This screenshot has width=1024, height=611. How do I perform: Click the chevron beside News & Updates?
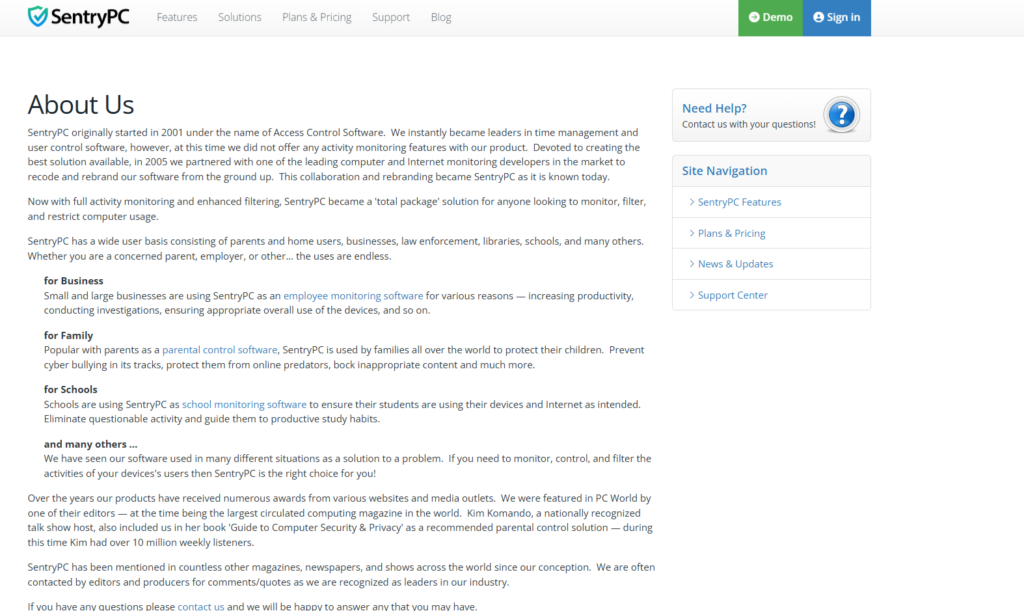(692, 264)
